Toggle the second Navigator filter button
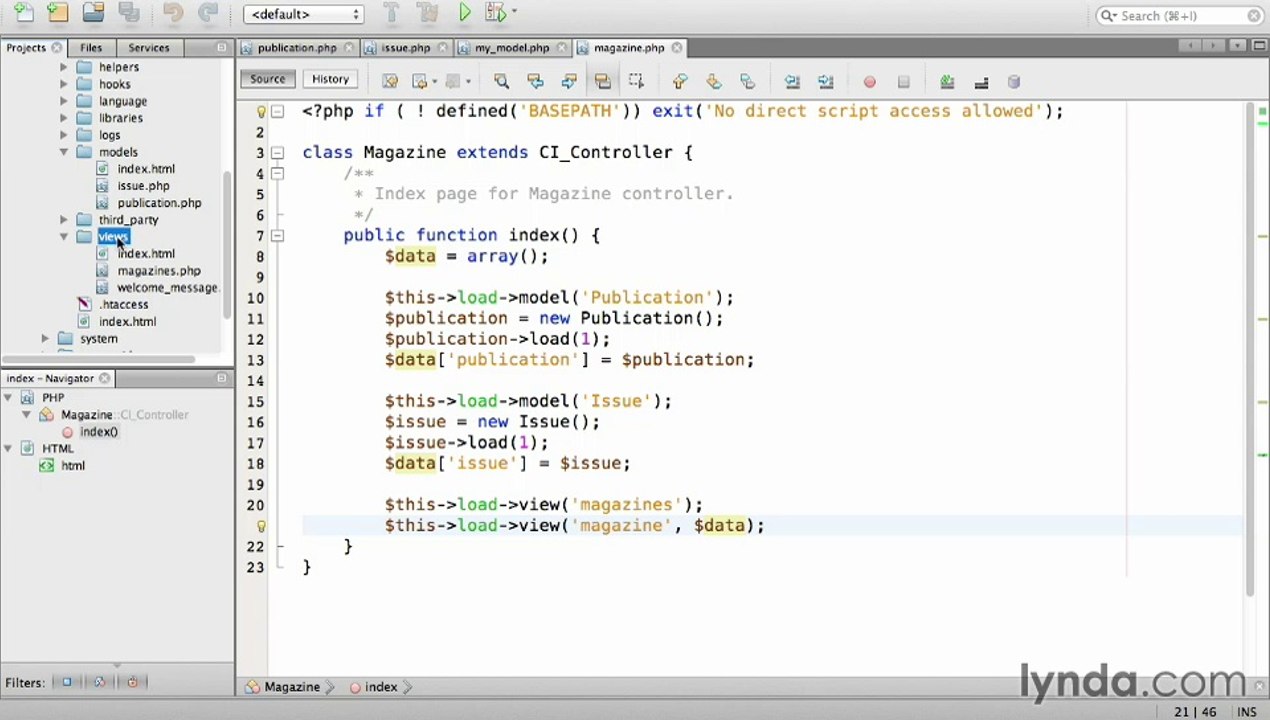The height and width of the screenshot is (720, 1270). (x=99, y=682)
